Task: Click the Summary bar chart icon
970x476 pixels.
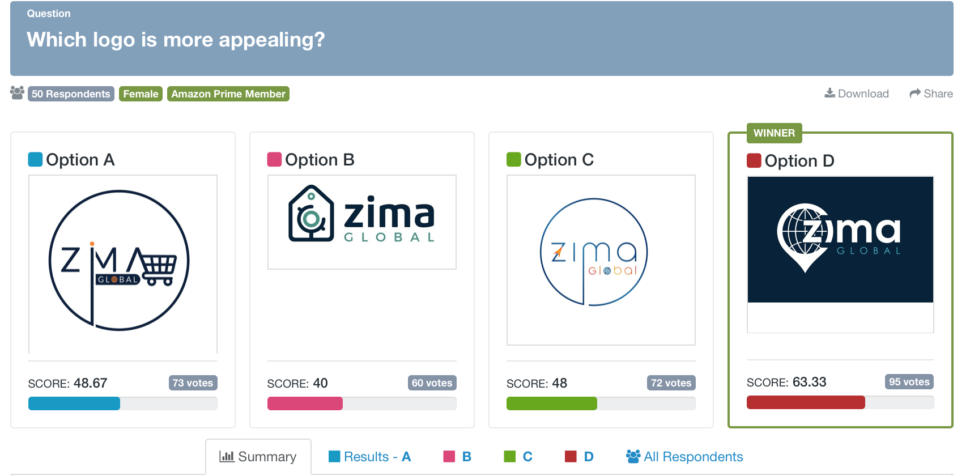Action: click(x=227, y=457)
